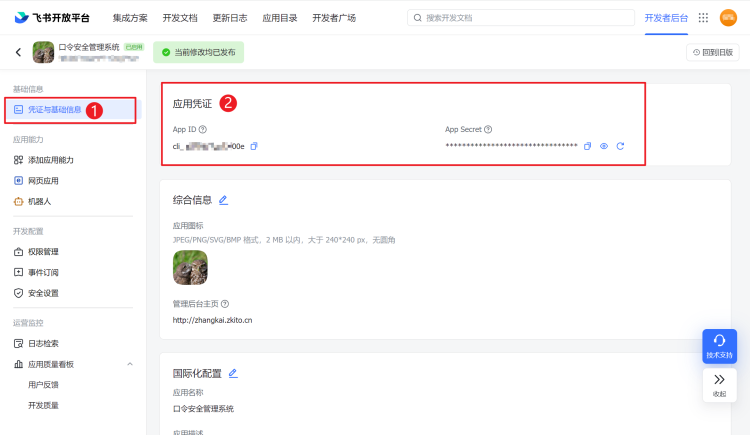Reveal the hidden App Secret

604,146
